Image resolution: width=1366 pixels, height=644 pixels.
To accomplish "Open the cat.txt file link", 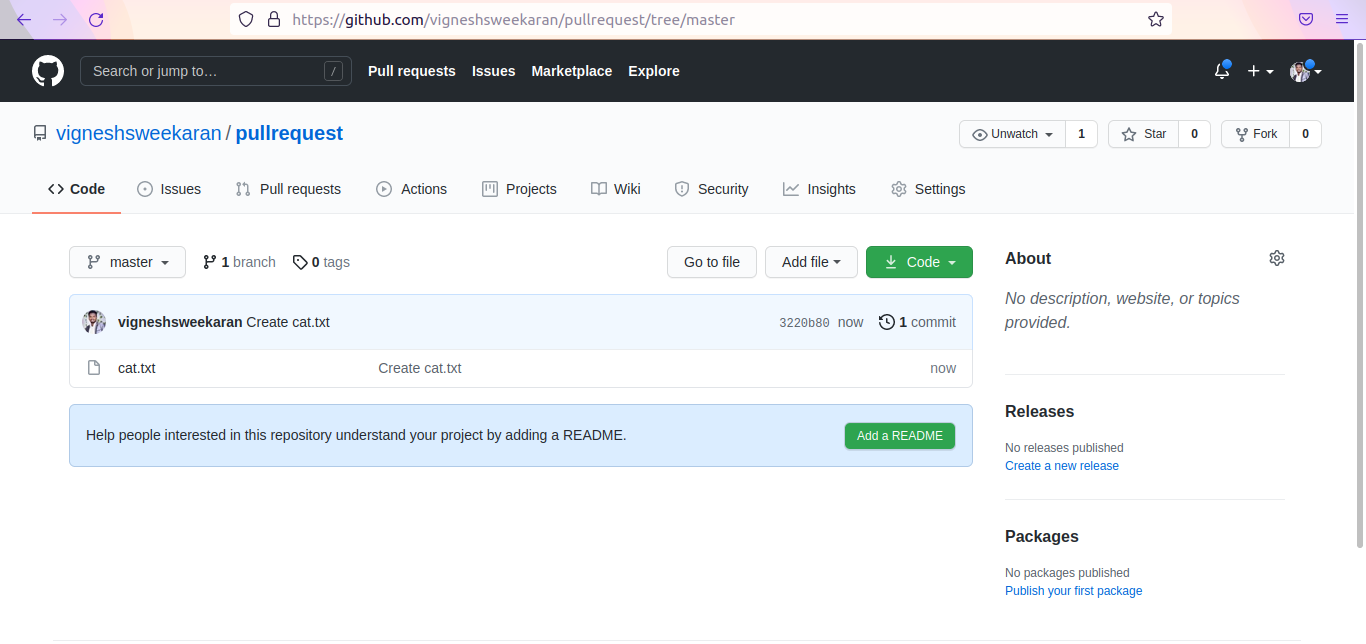I will 137,368.
